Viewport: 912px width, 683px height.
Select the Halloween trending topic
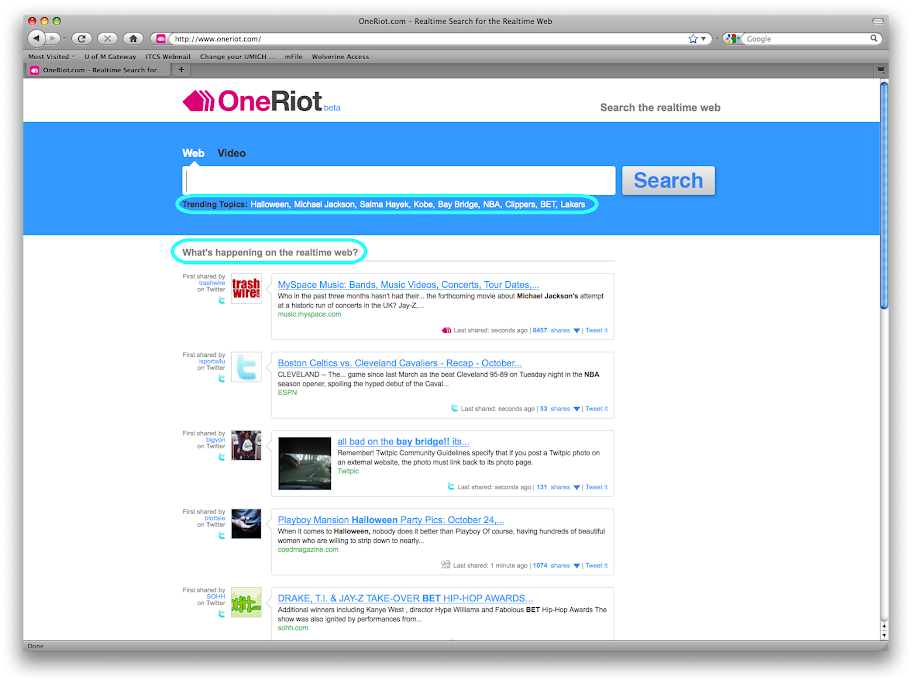(x=270, y=204)
